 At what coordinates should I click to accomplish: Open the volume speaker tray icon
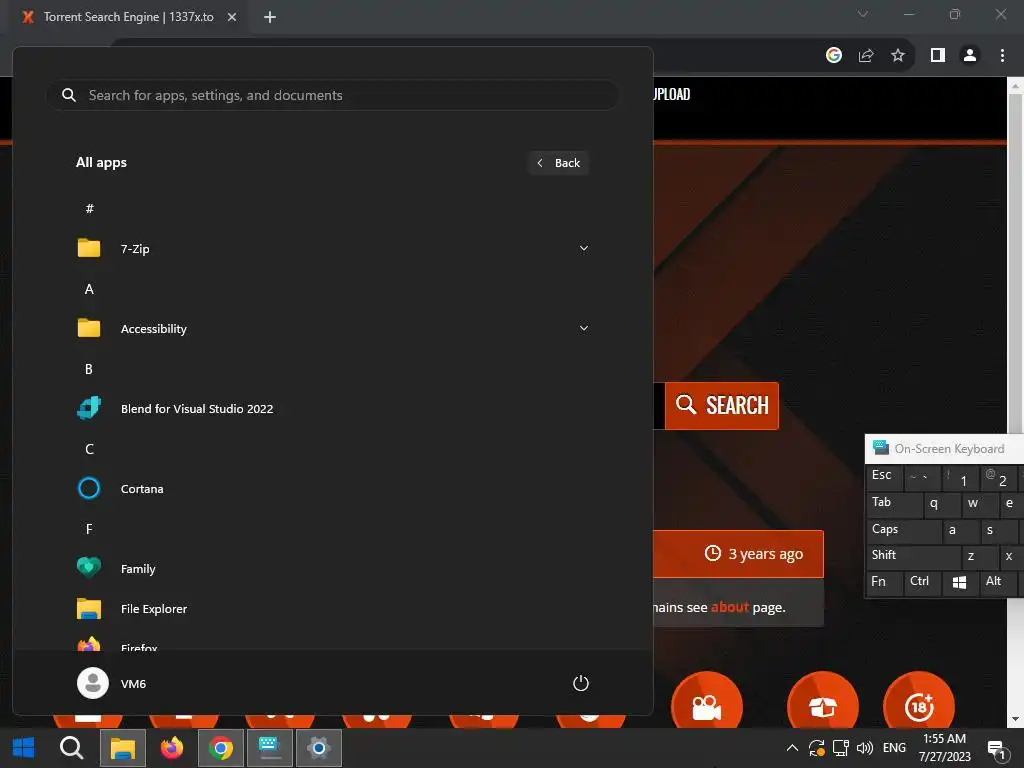[x=865, y=748]
